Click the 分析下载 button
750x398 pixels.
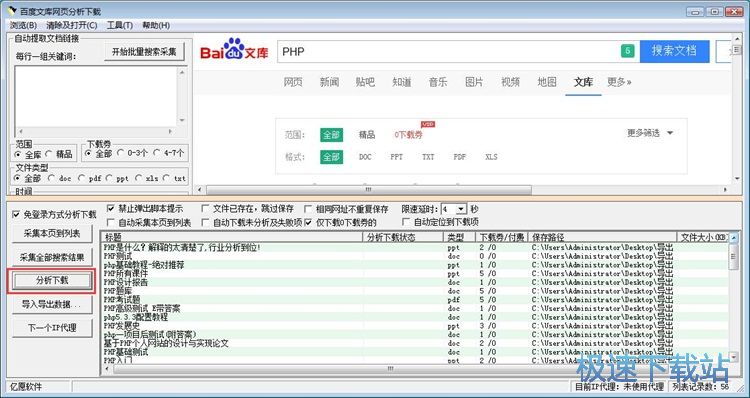[x=52, y=281]
